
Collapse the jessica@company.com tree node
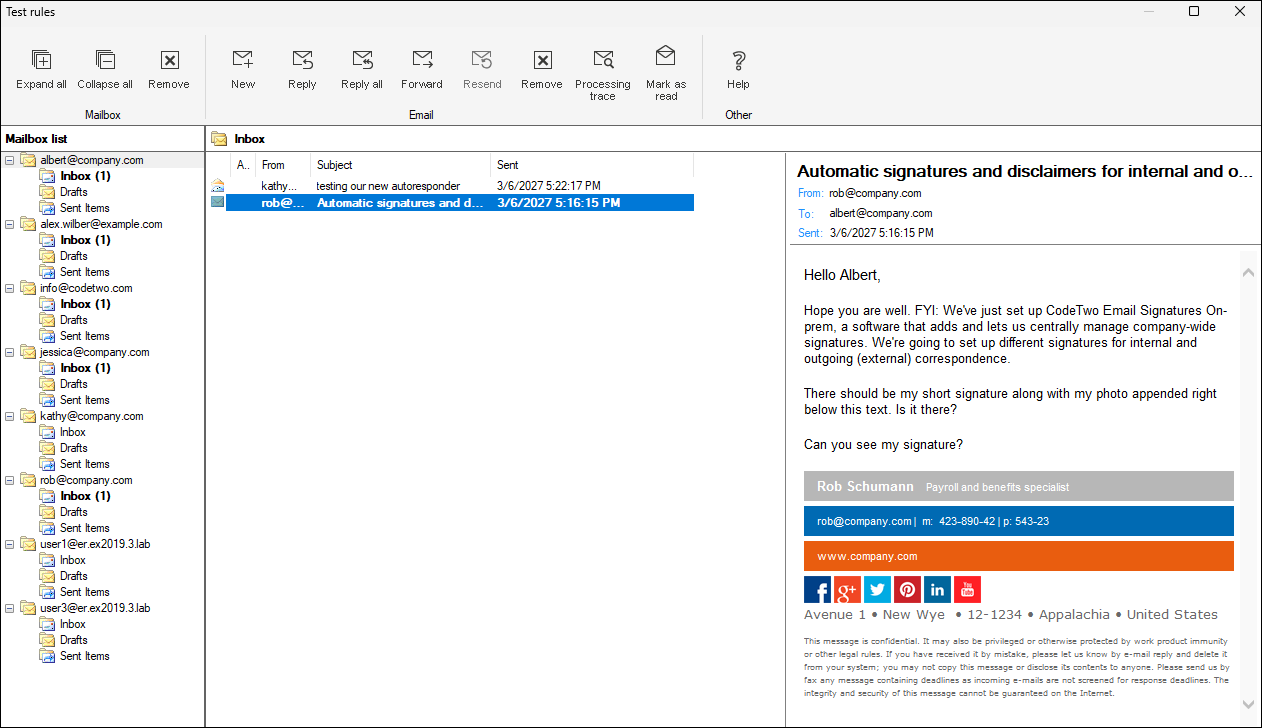pos(10,352)
